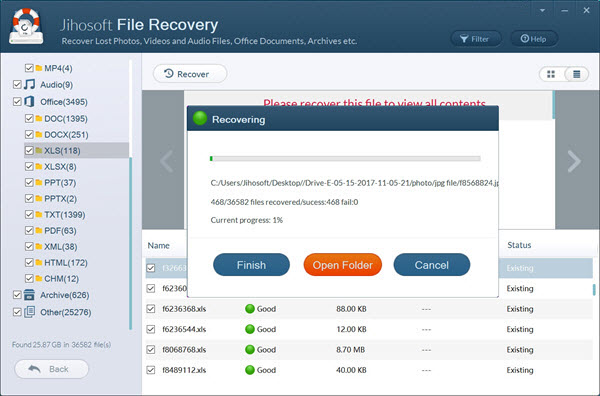Toggle the XLSX(8) checkbox
Image resolution: width=600 pixels, height=396 pixels.
(29, 166)
